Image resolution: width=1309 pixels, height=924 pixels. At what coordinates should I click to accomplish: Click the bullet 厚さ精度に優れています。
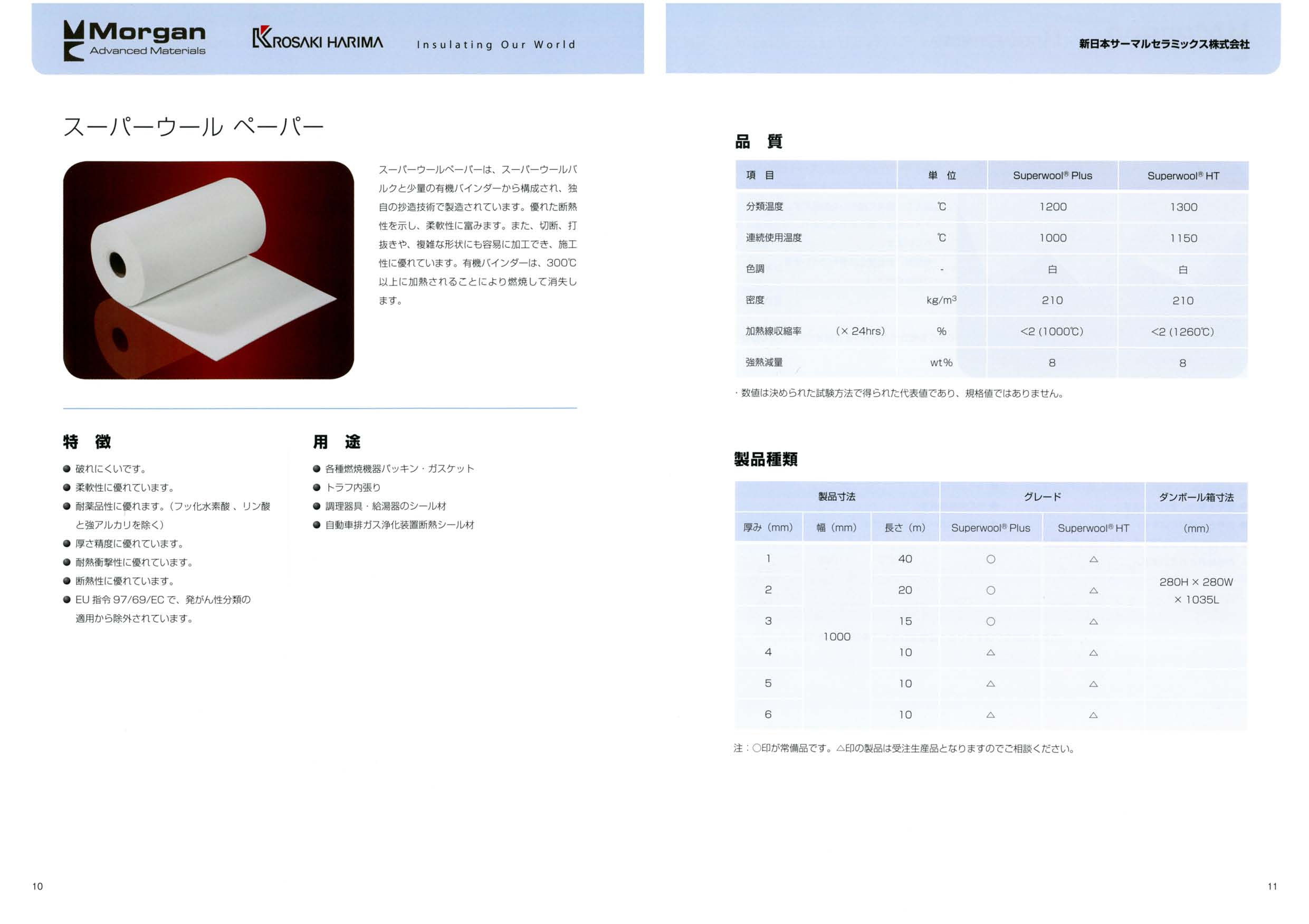pyautogui.click(x=123, y=544)
